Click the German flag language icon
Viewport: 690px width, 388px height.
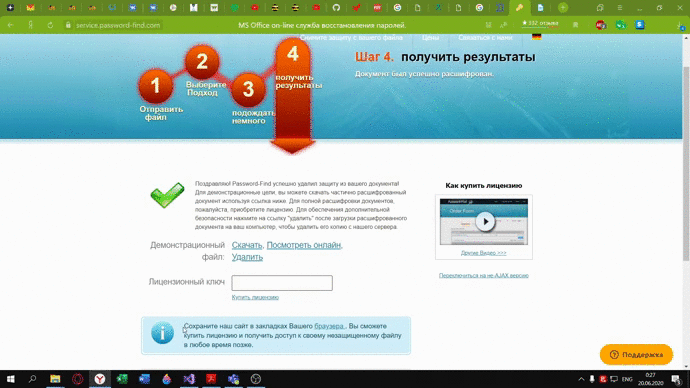[x=536, y=37]
